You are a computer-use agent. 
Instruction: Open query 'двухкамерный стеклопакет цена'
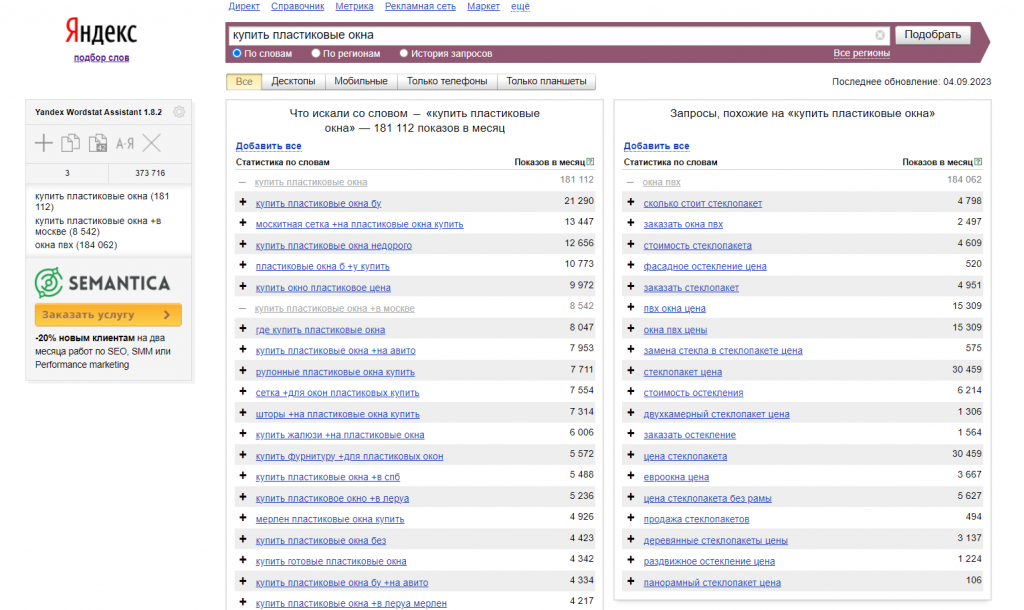point(716,414)
